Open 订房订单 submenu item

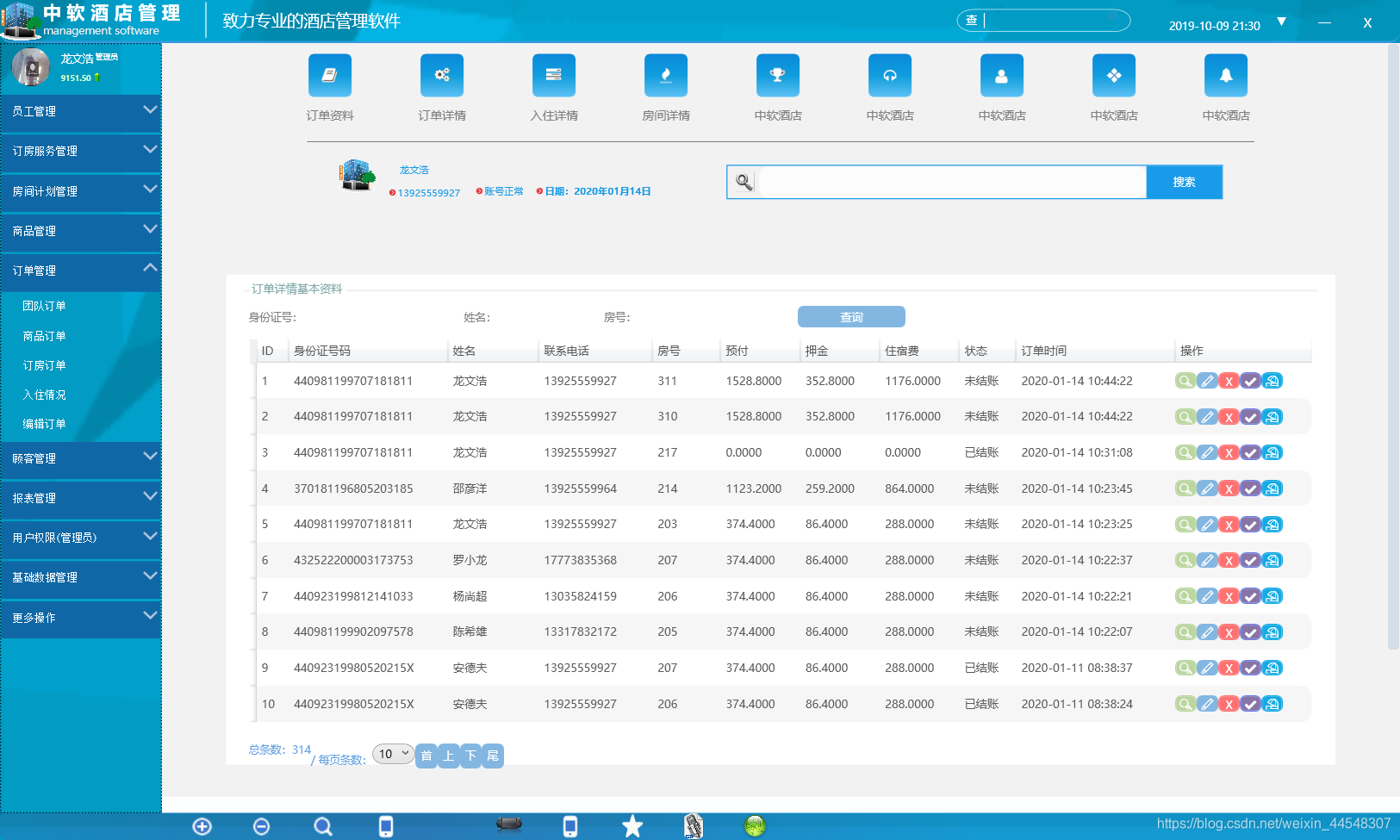pyautogui.click(x=44, y=365)
